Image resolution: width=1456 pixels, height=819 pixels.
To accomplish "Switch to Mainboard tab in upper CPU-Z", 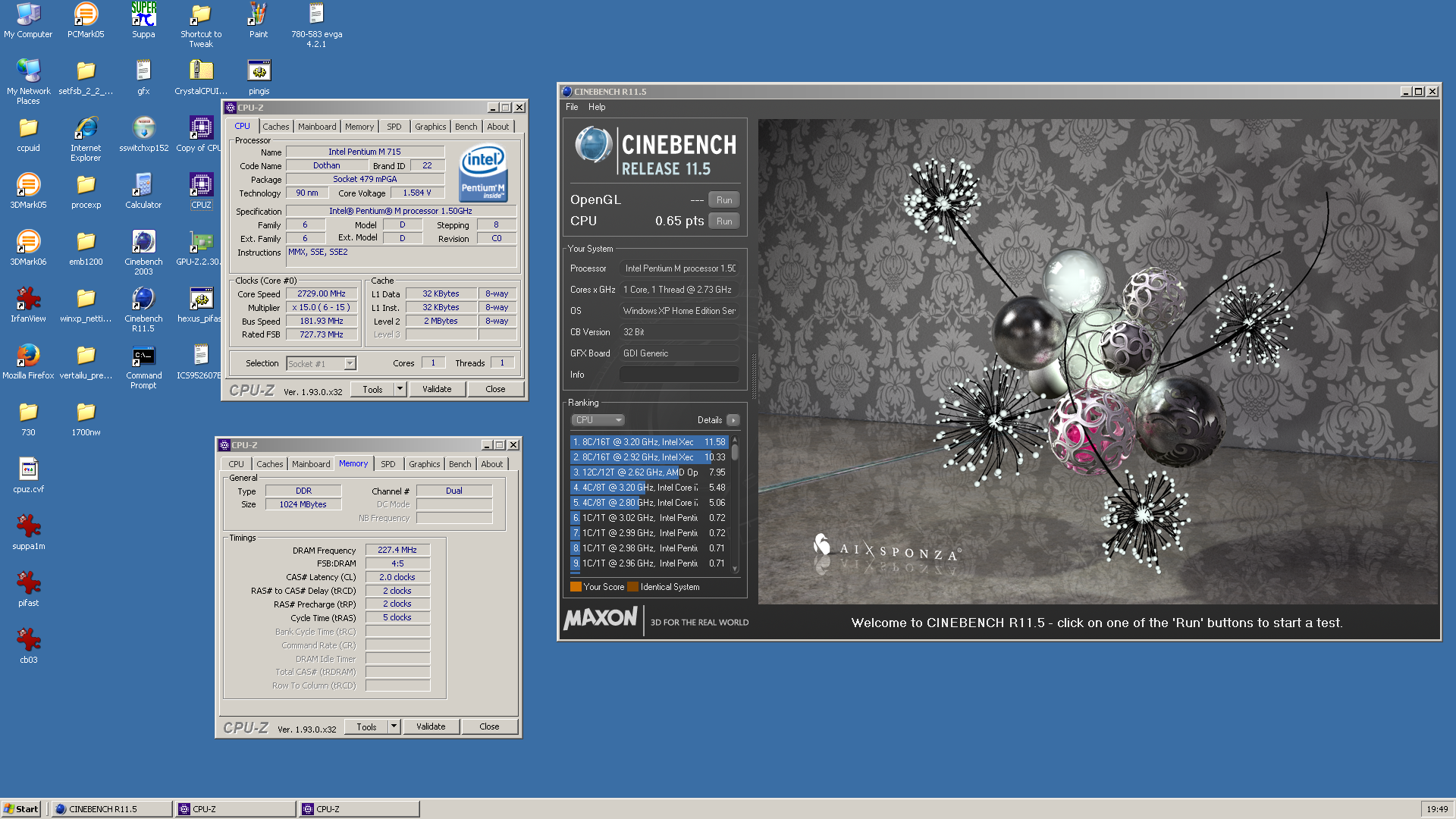I will (x=317, y=127).
